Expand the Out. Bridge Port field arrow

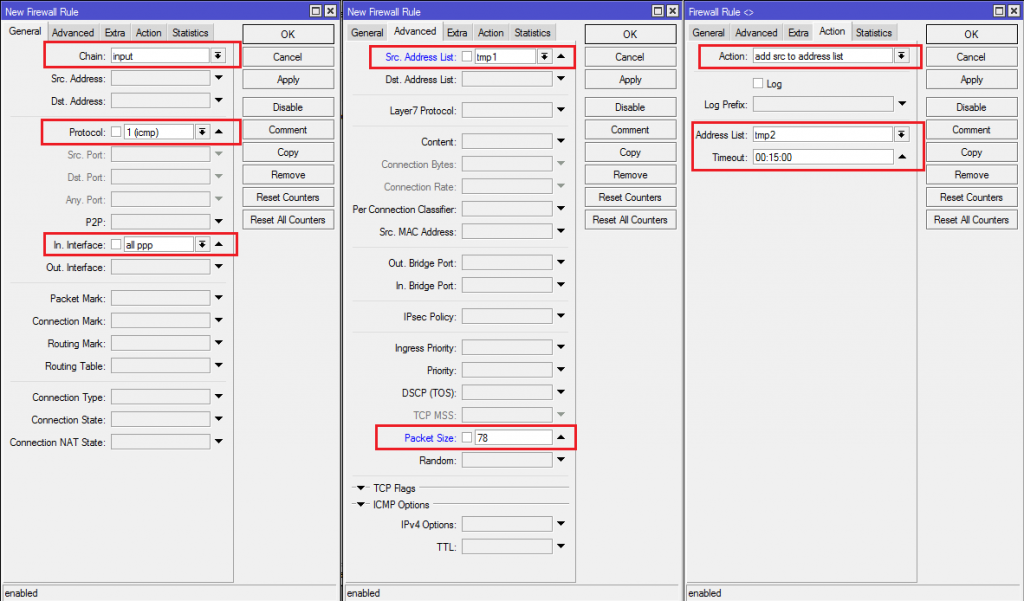tap(561, 263)
